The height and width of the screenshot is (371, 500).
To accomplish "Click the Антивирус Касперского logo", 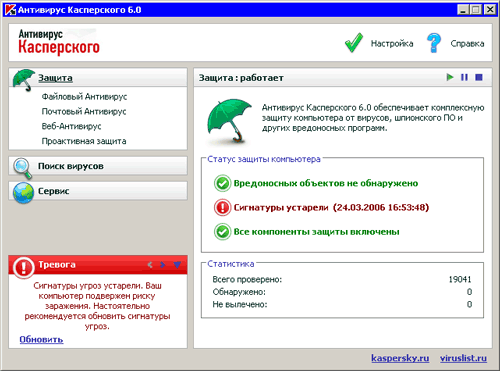I will point(59,42).
